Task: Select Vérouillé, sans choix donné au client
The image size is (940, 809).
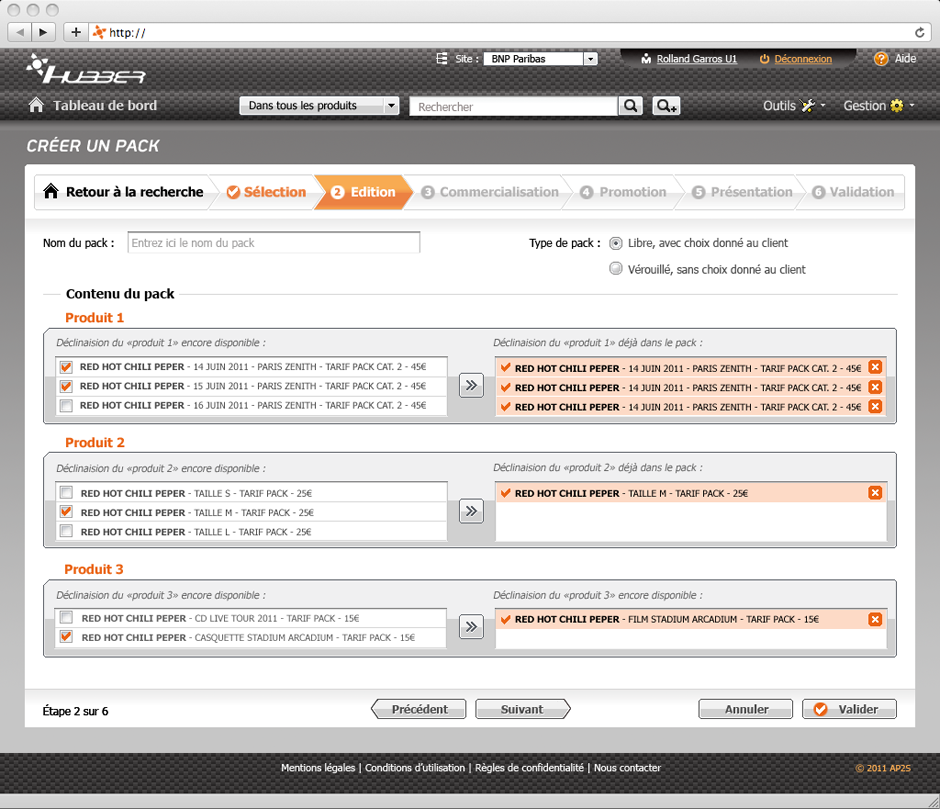Action: point(616,269)
